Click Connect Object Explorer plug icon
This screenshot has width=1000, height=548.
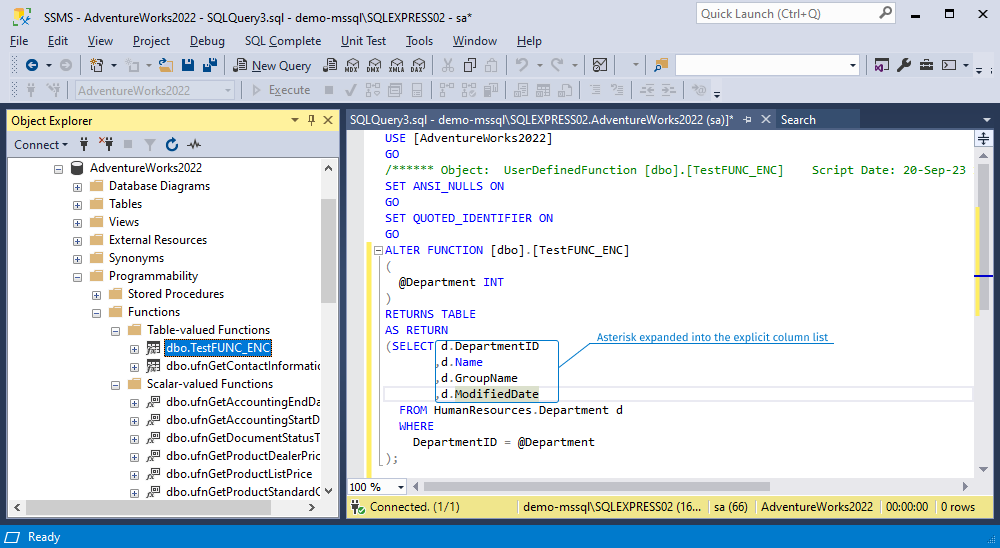(84, 145)
